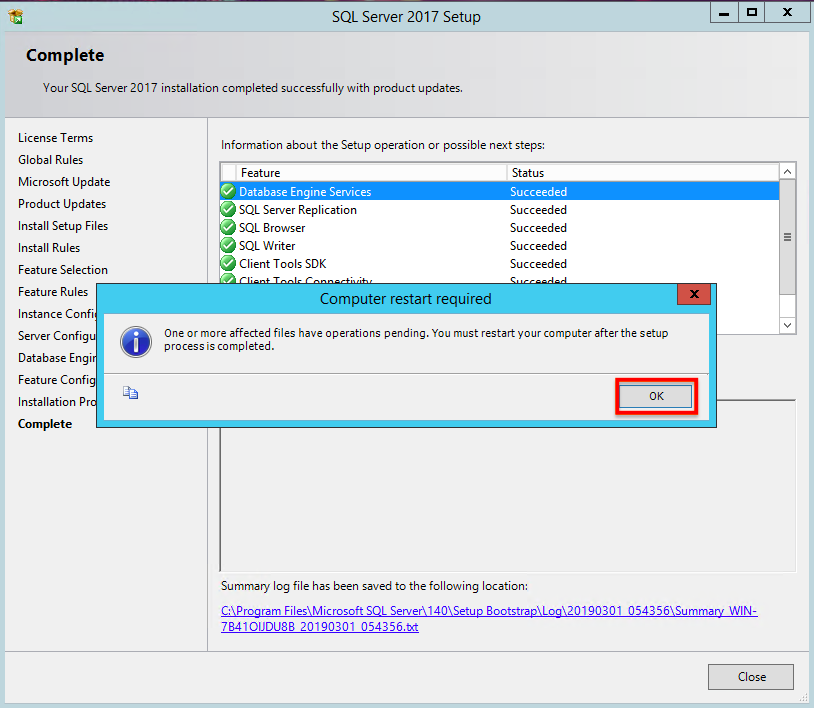Click the Feature column header
The image size is (814, 708).
[371, 173]
